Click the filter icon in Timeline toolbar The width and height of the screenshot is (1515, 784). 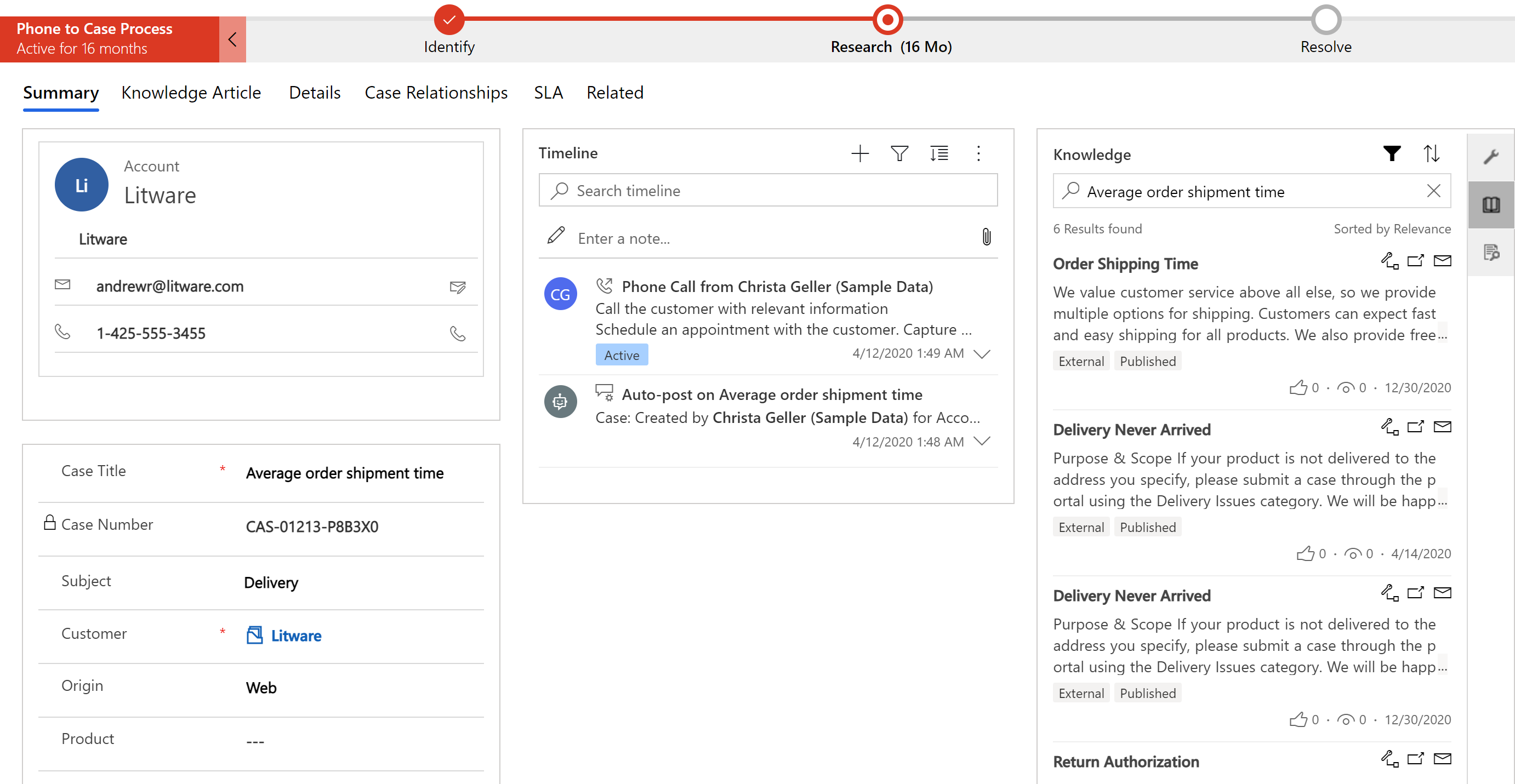(x=898, y=153)
